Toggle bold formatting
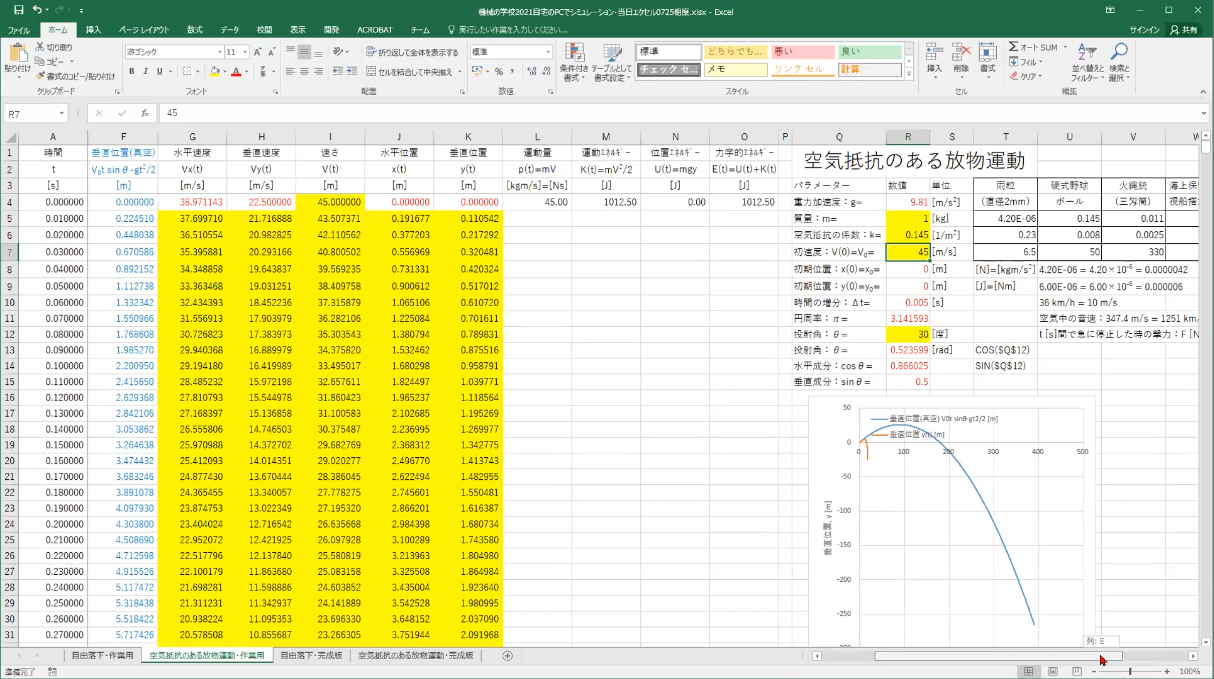Image resolution: width=1214 pixels, height=679 pixels. [x=131, y=72]
